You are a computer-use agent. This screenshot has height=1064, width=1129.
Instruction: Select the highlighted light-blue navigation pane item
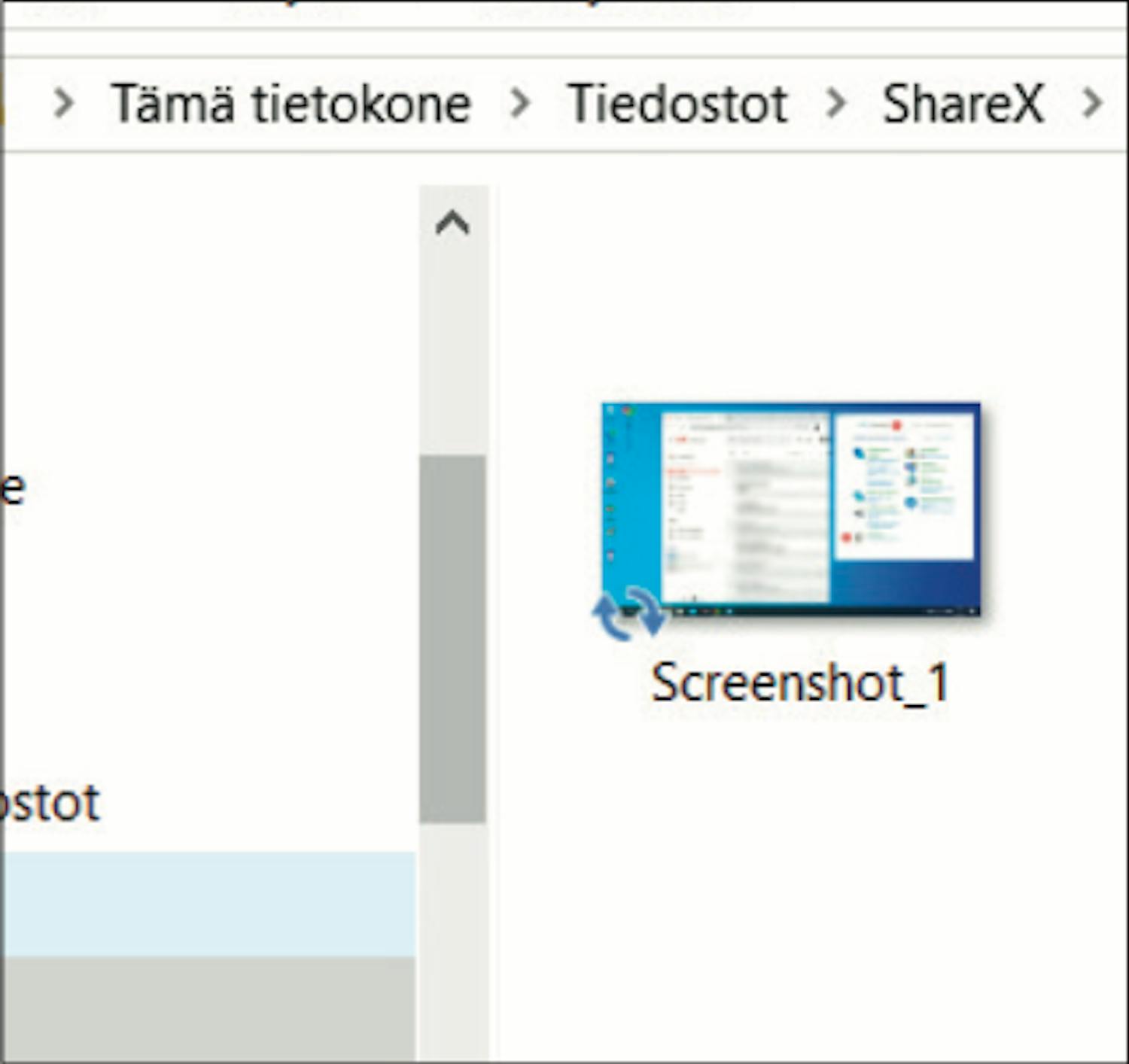click(207, 903)
